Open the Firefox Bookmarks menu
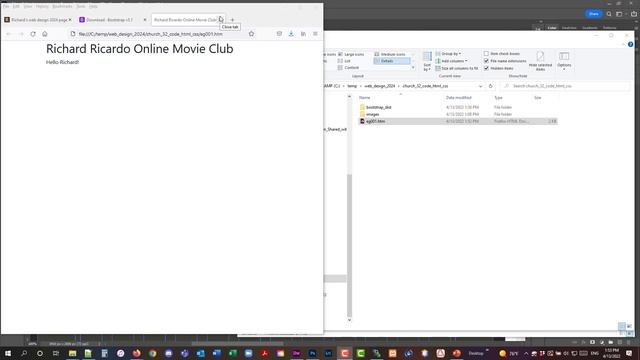 point(62,7)
